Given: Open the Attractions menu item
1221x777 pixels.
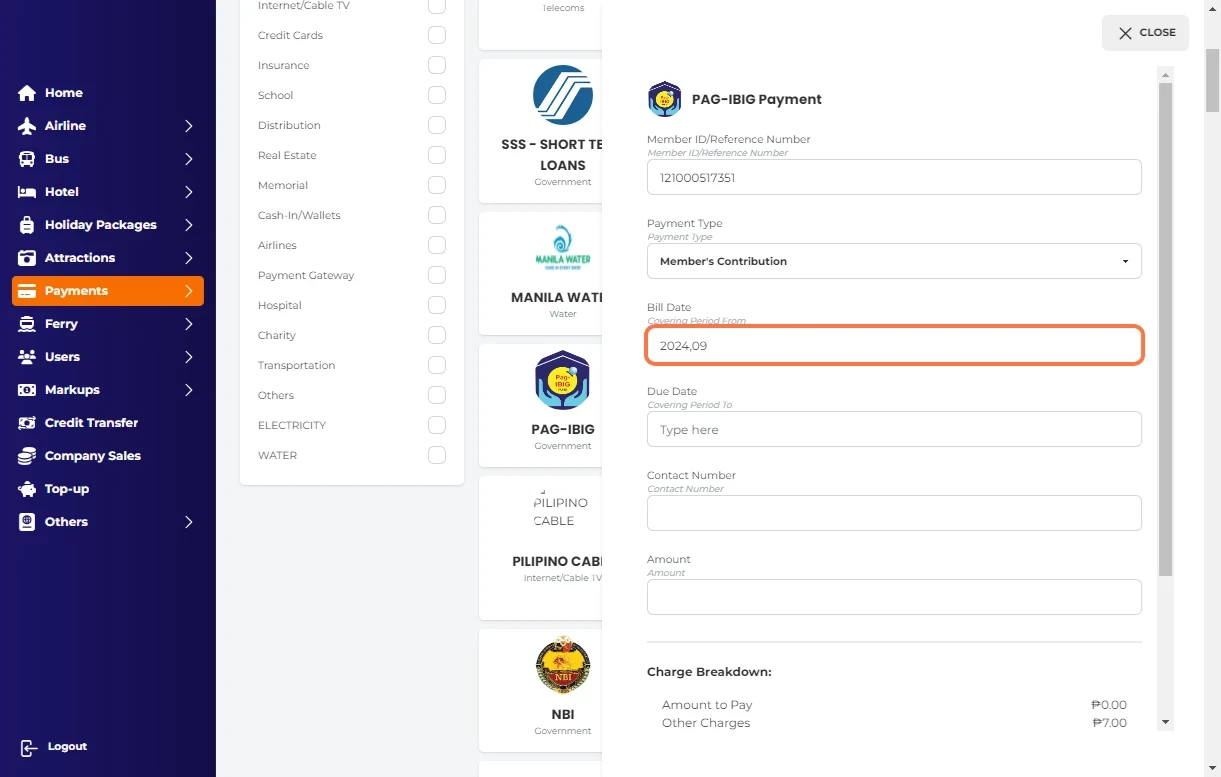Looking at the screenshot, I should click(80, 258).
